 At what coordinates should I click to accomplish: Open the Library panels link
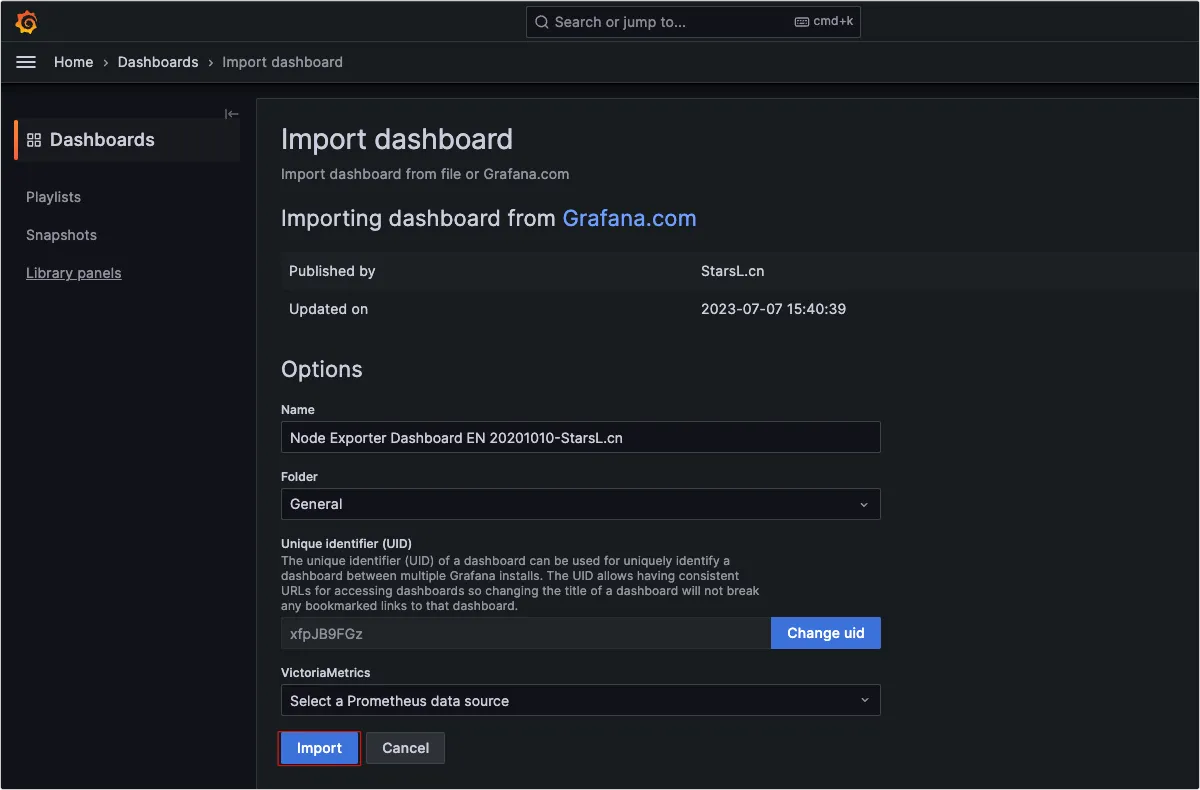pyautogui.click(x=74, y=273)
